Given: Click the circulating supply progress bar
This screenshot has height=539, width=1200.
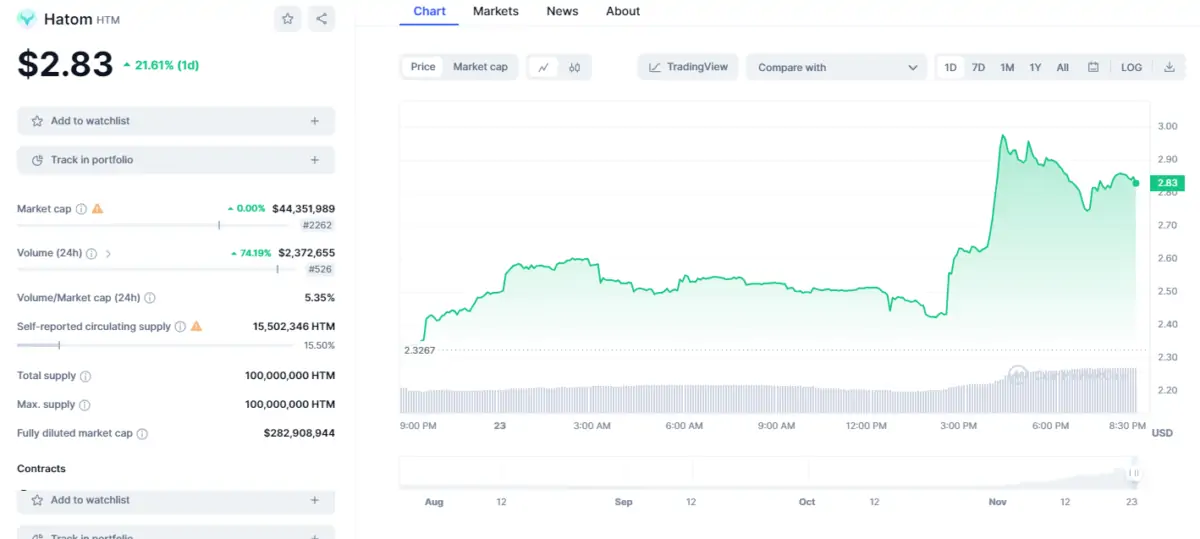Looking at the screenshot, I should [157, 345].
